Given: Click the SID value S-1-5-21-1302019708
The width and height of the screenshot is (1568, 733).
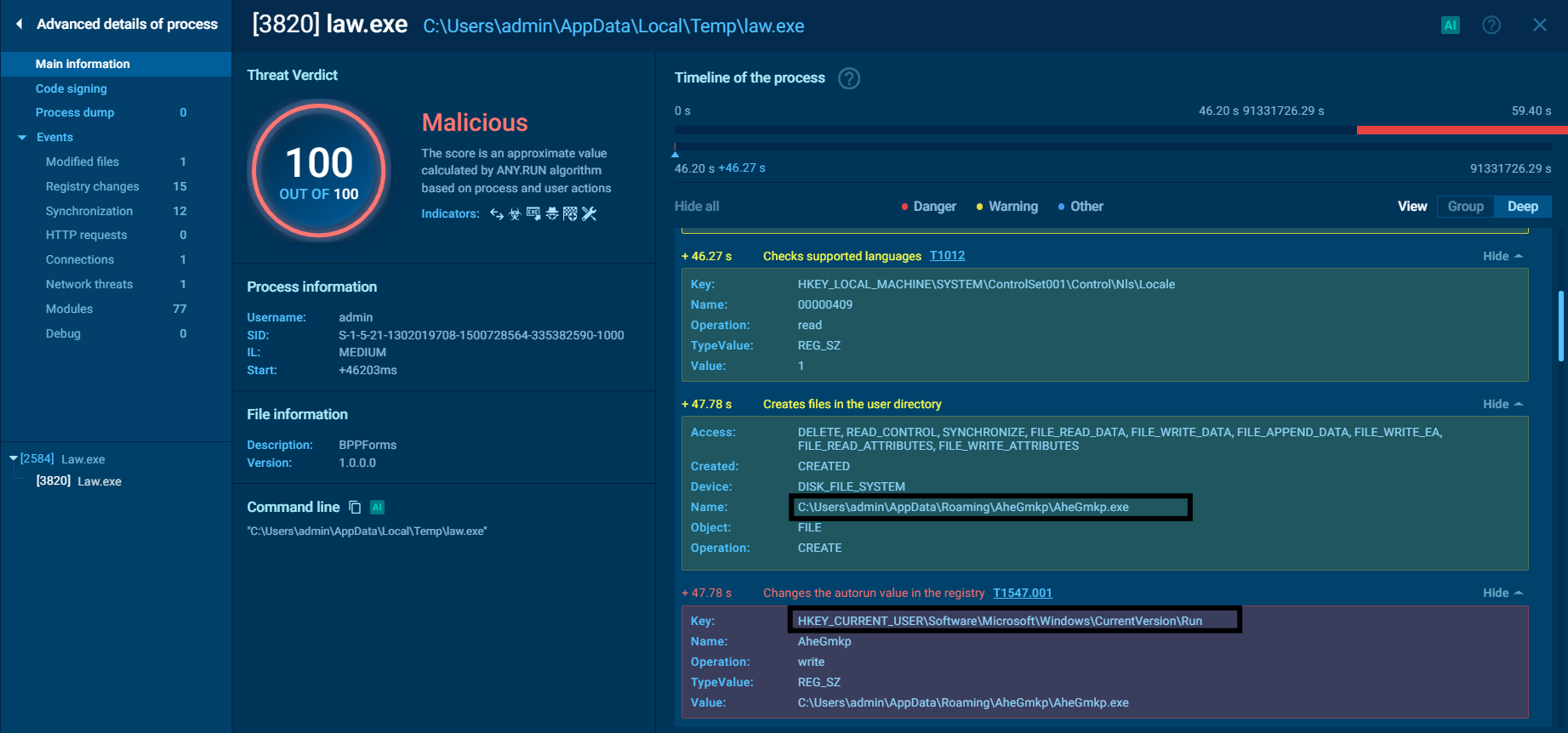Looking at the screenshot, I should 482,335.
